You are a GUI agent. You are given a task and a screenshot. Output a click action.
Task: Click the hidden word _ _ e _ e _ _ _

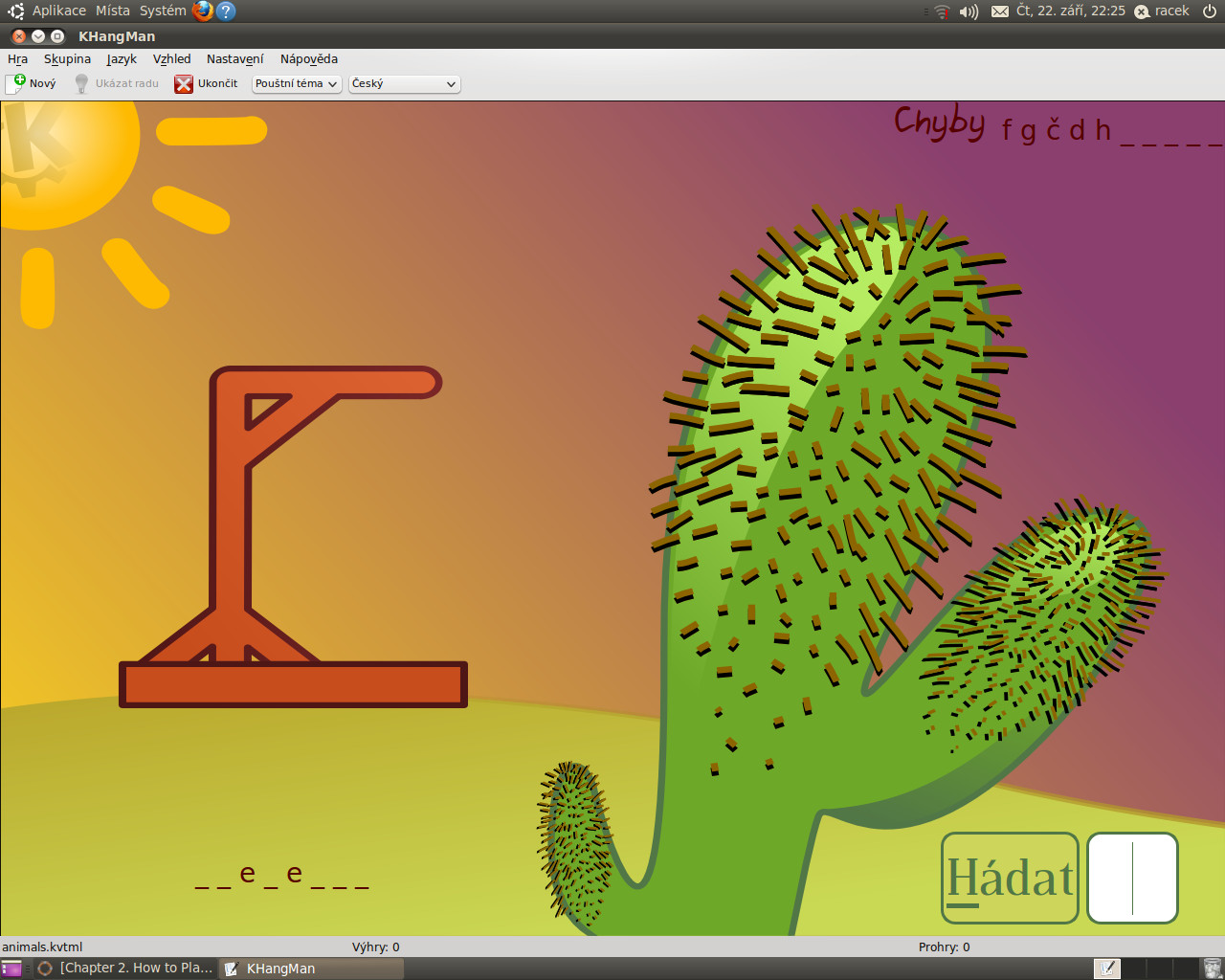click(x=282, y=875)
